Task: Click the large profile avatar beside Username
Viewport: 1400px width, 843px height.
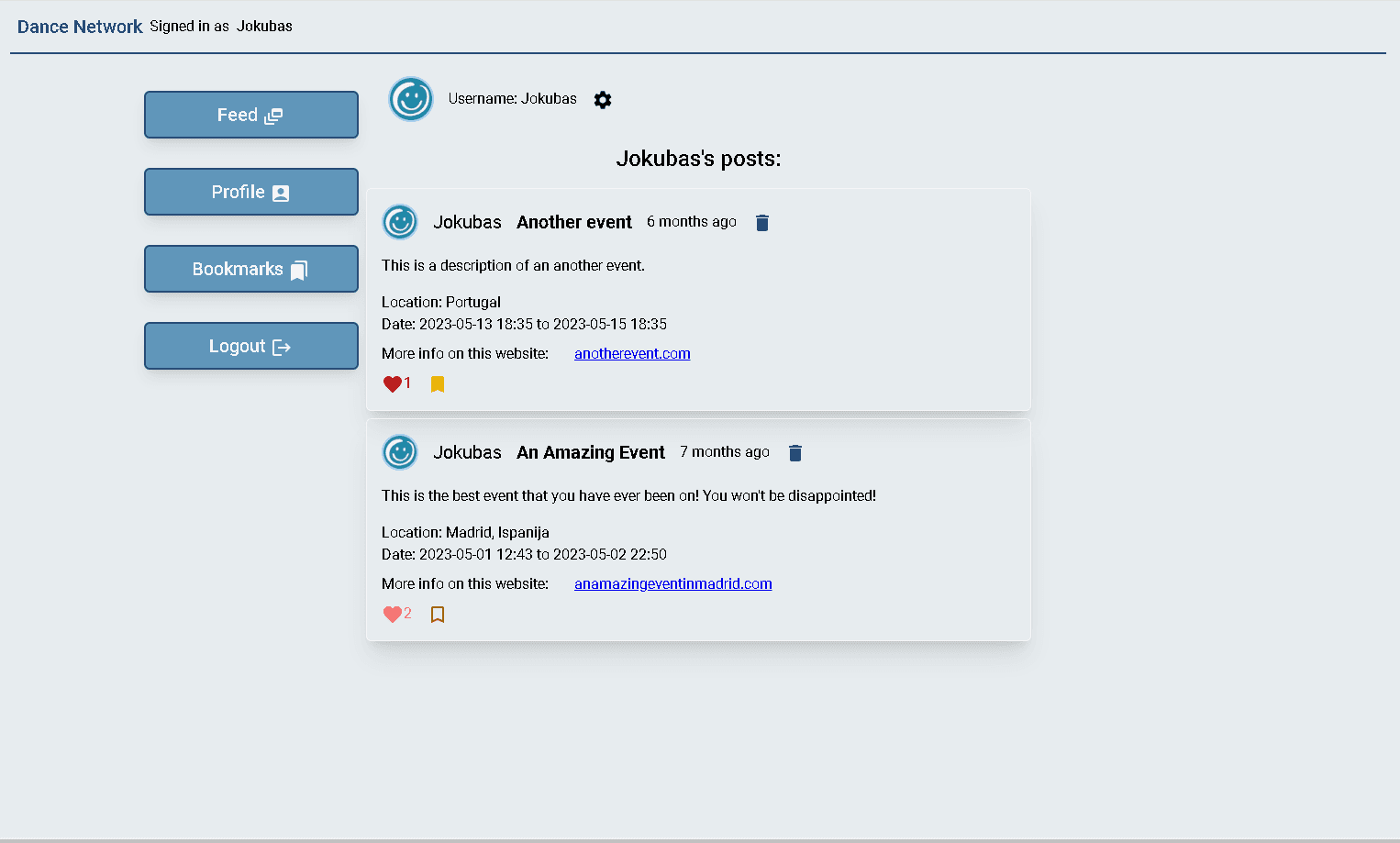Action: pos(411,99)
